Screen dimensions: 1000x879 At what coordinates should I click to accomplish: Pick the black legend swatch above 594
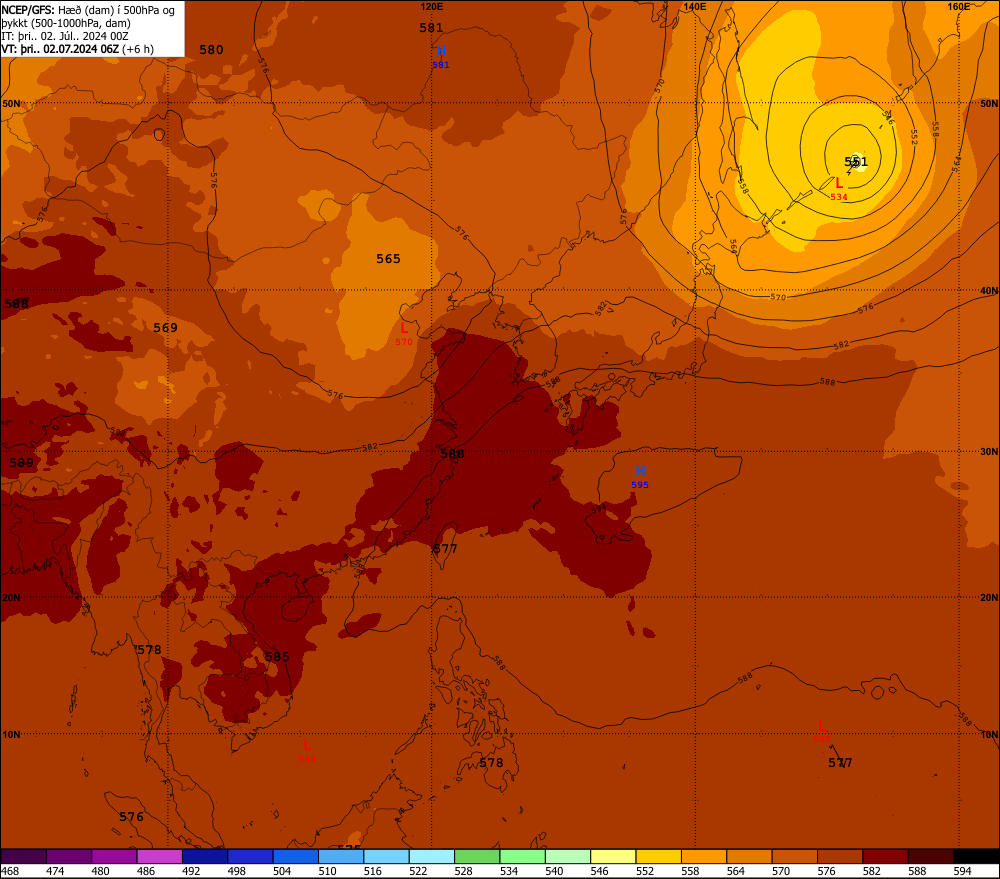(976, 857)
